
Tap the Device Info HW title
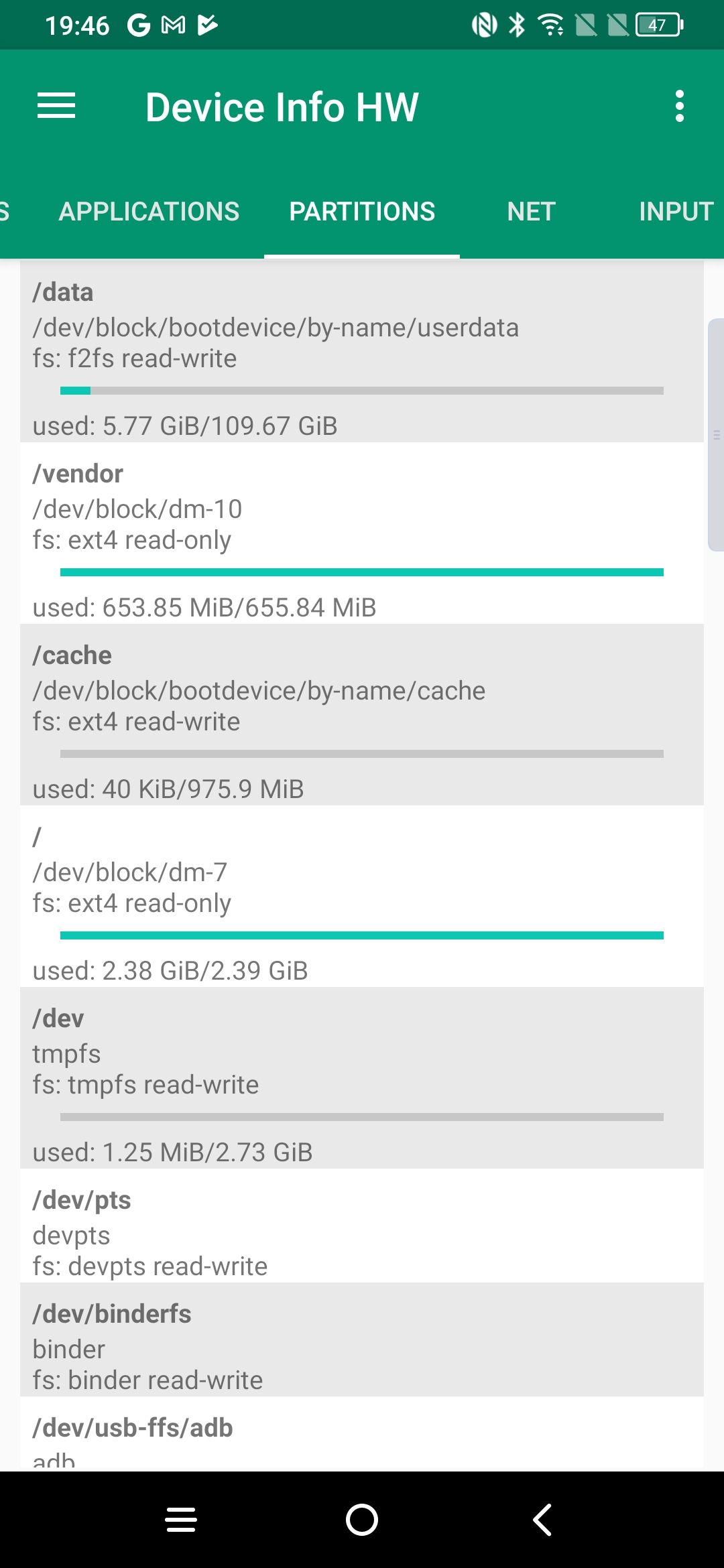click(x=282, y=107)
